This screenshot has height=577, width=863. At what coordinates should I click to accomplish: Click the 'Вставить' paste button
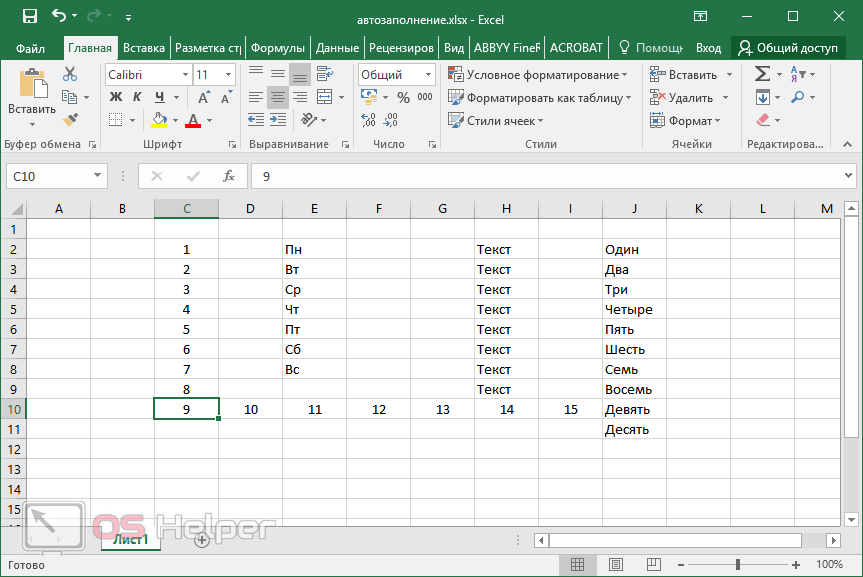click(32, 96)
